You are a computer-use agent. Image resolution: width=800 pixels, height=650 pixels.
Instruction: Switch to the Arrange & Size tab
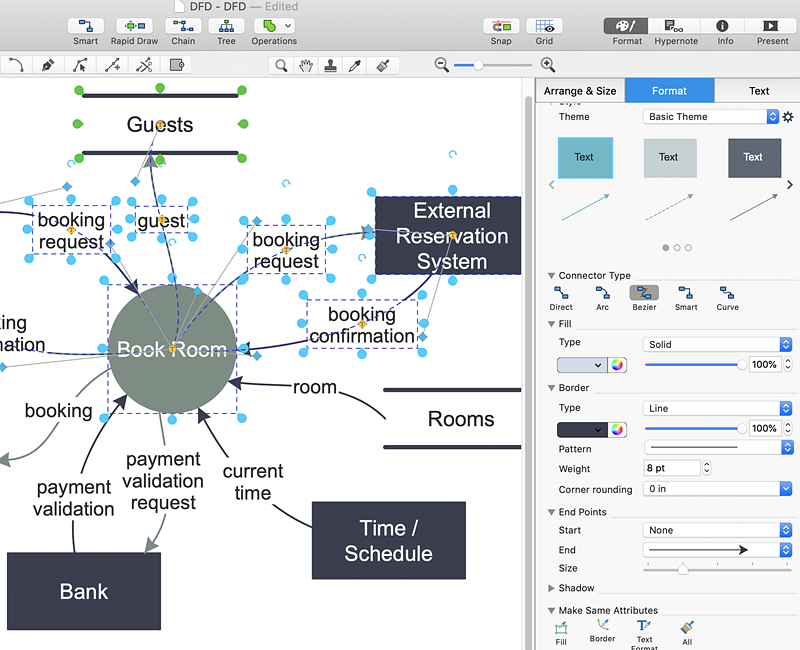[x=580, y=91]
